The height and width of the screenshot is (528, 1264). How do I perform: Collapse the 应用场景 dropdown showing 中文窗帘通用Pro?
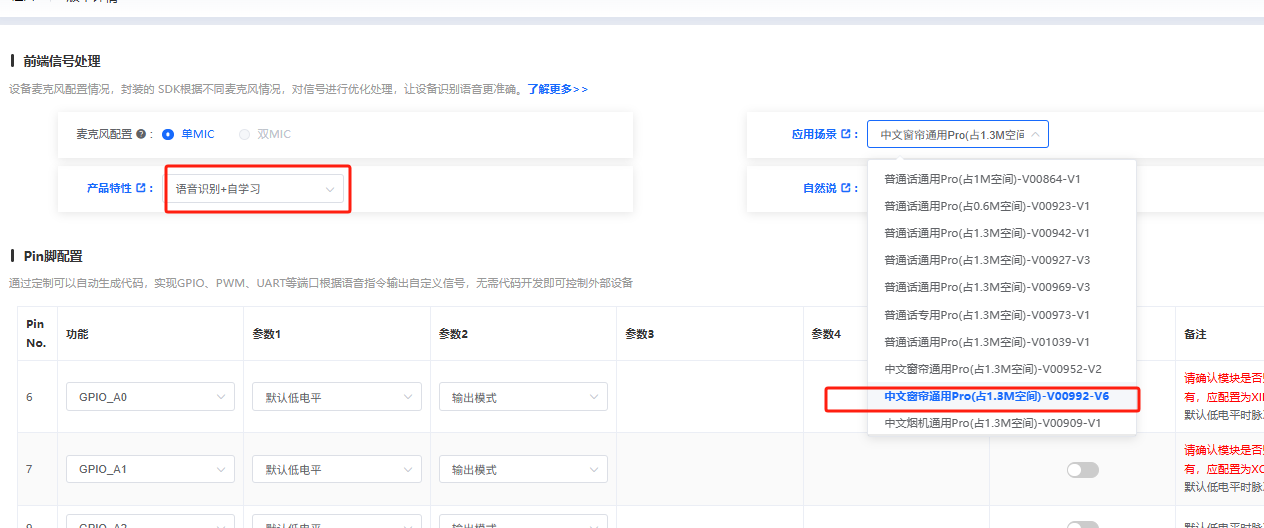tap(958, 134)
